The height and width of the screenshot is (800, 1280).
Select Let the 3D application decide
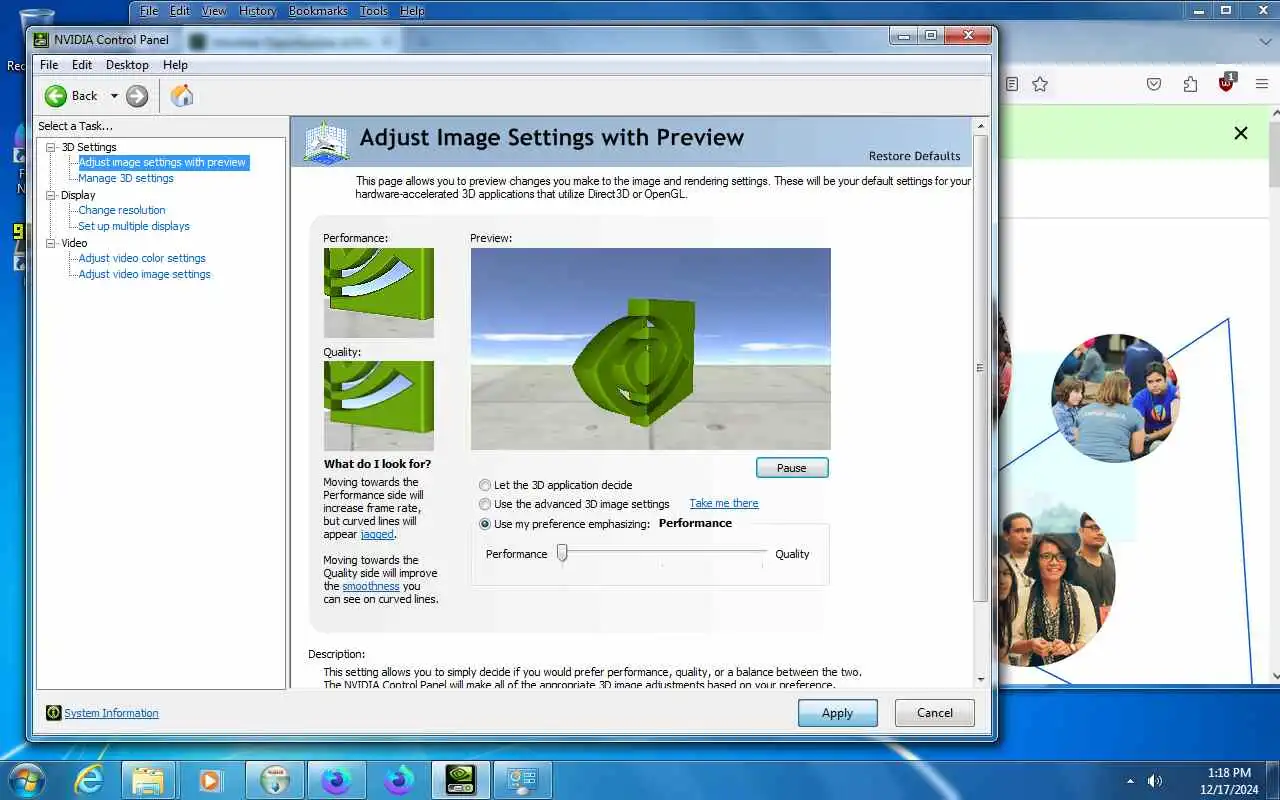(485, 485)
